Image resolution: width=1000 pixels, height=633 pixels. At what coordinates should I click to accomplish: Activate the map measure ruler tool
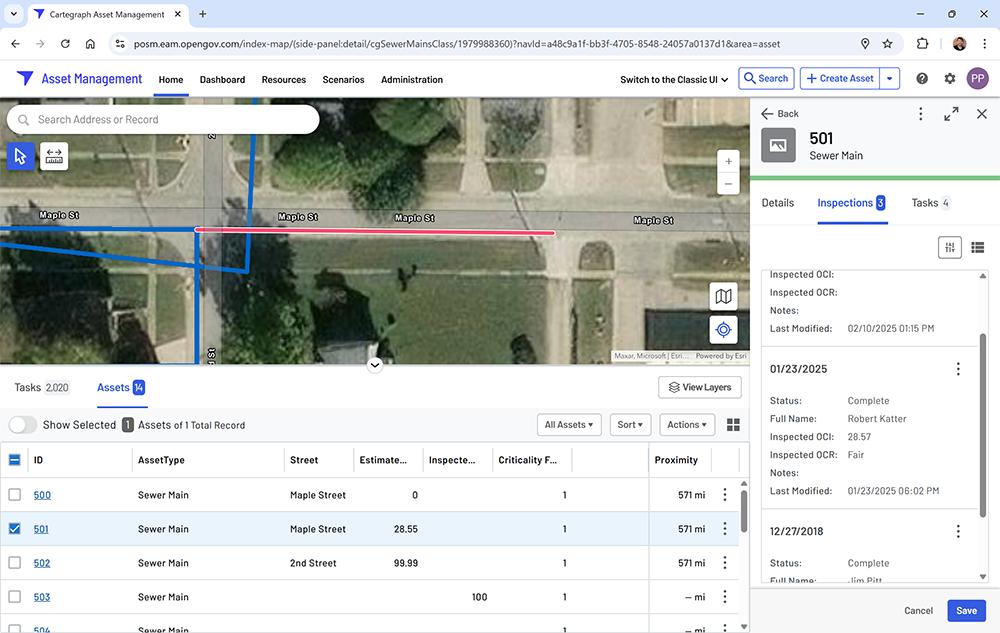[54, 156]
